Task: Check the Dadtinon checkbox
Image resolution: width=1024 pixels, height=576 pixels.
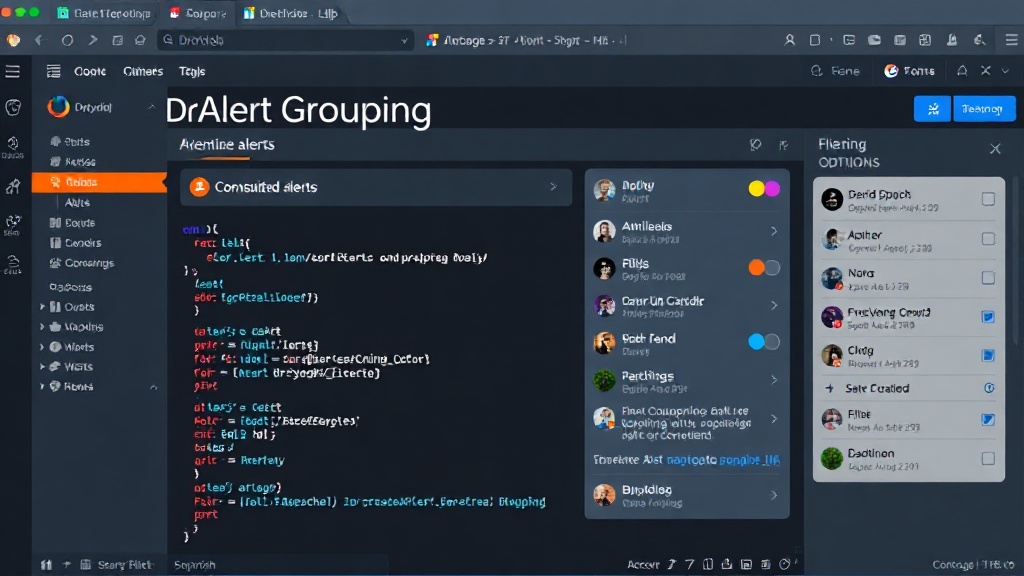Action: [x=988, y=458]
